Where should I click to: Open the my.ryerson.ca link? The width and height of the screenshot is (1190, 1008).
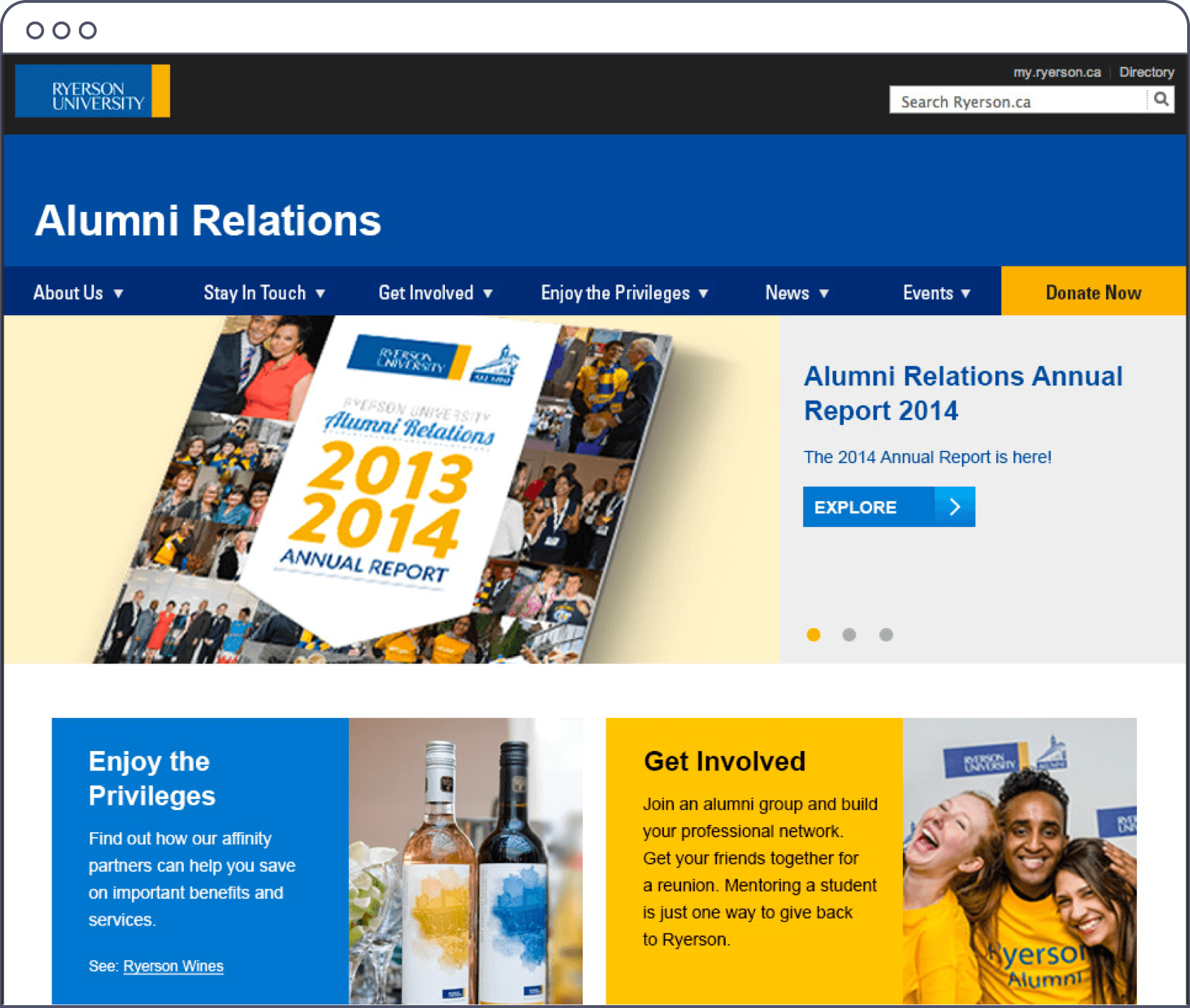coord(1057,72)
